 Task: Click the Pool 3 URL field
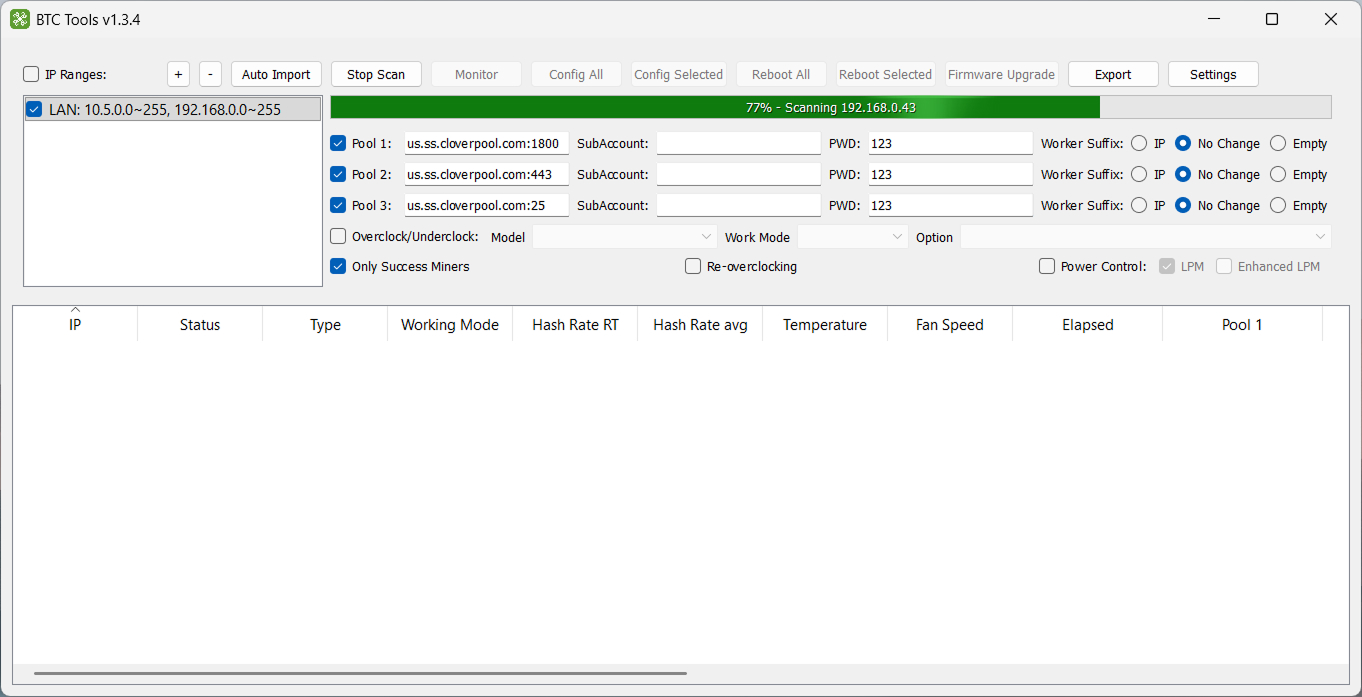pyautogui.click(x=487, y=205)
